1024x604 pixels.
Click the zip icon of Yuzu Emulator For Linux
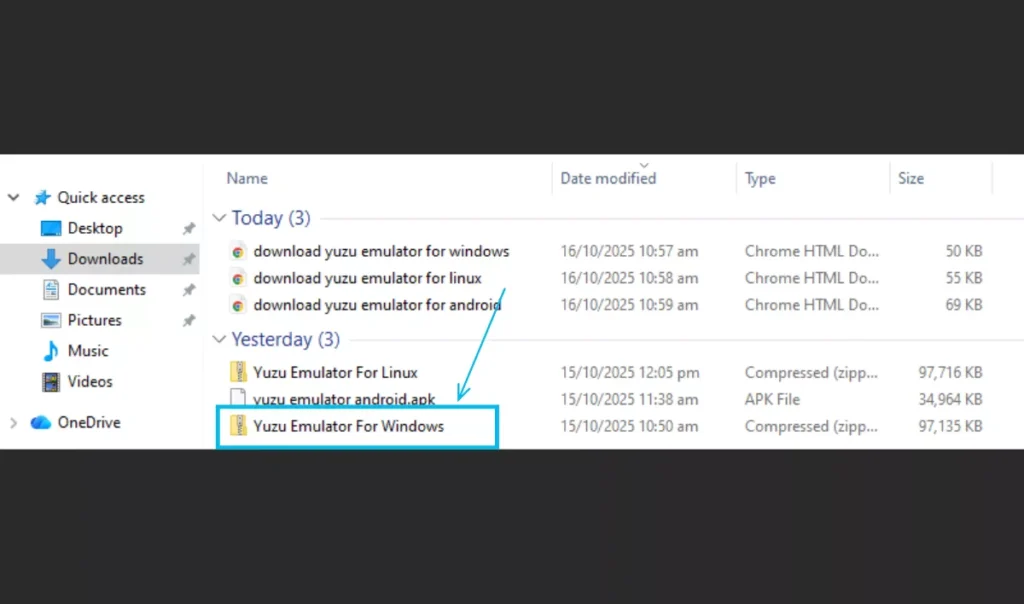pyautogui.click(x=238, y=372)
